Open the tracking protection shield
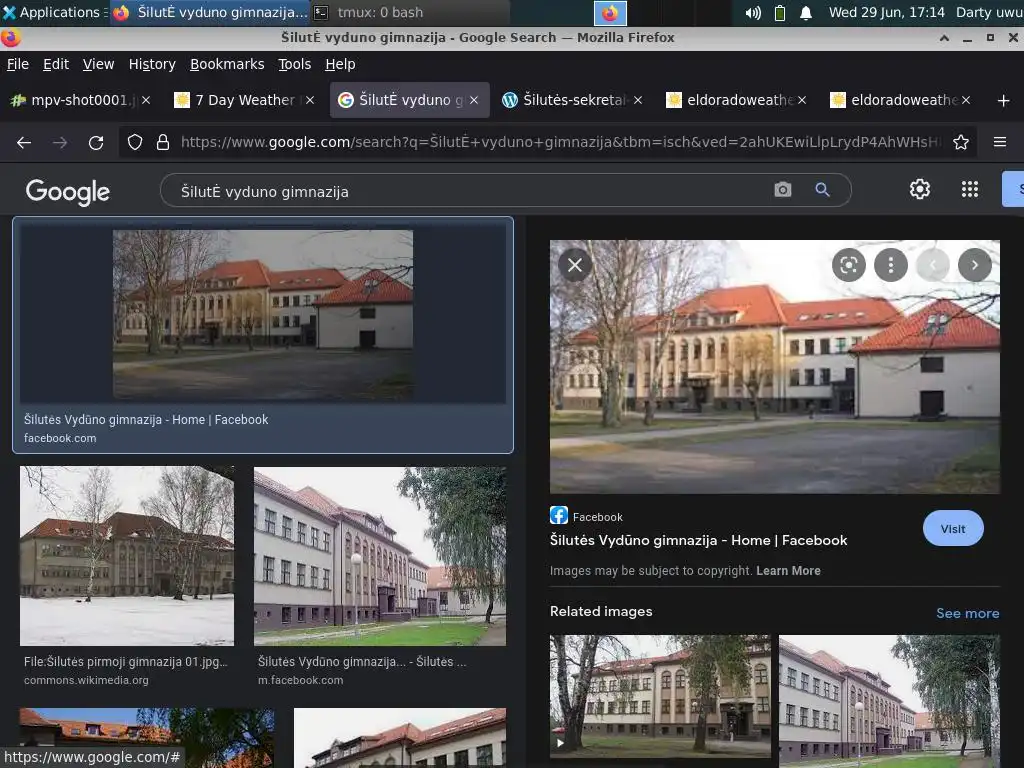This screenshot has height=768, width=1024. [x=135, y=142]
